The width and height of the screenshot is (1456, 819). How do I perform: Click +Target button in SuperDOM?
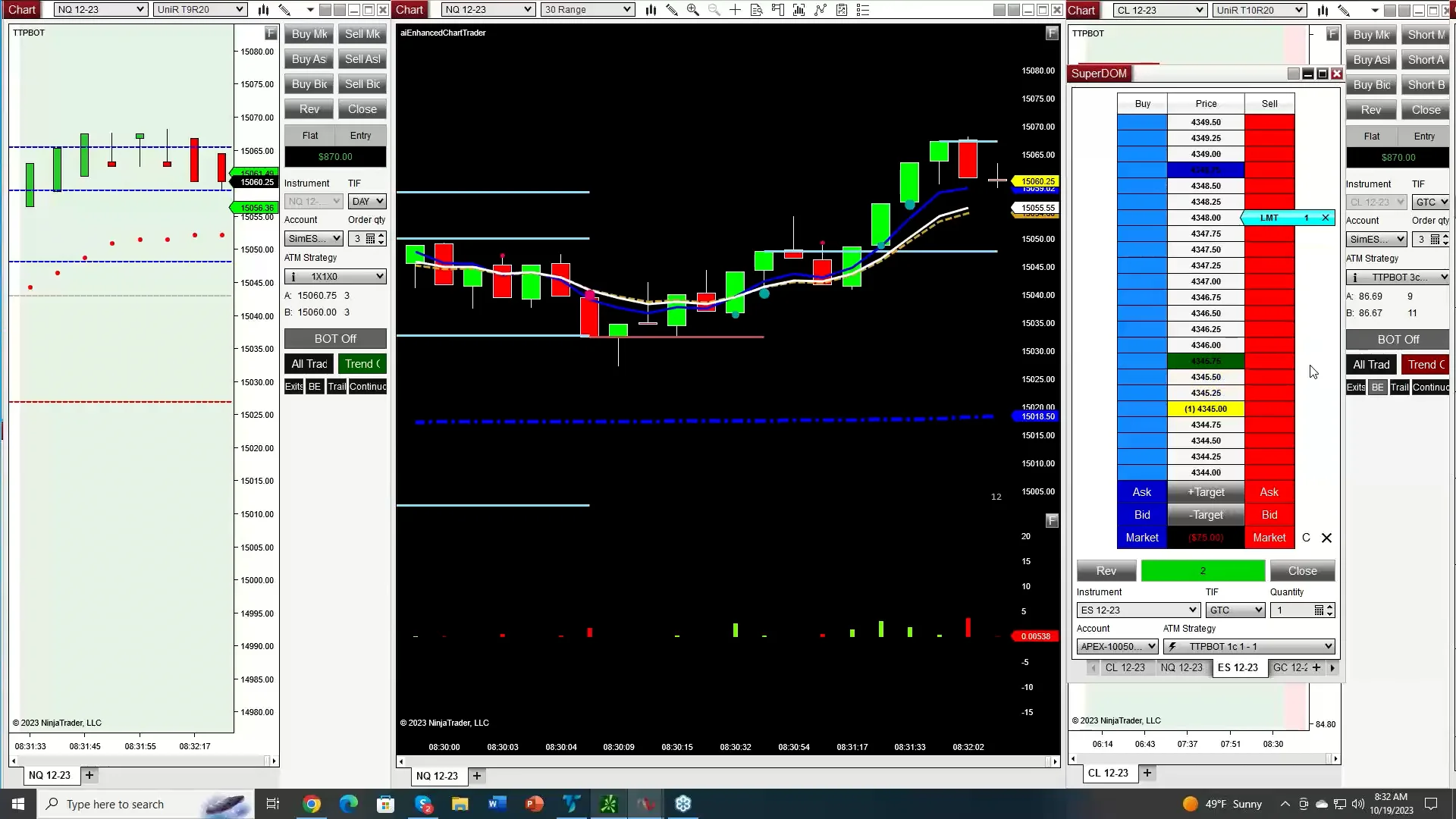[x=1206, y=492]
